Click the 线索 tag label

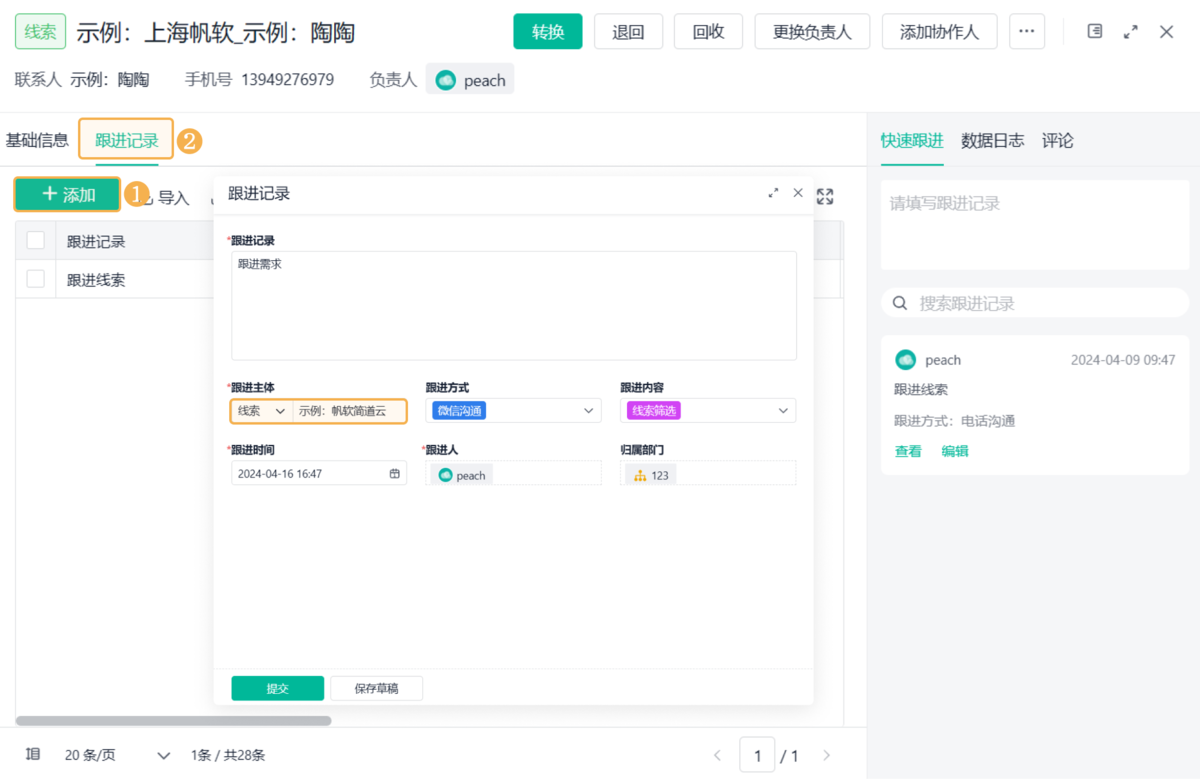coord(40,32)
